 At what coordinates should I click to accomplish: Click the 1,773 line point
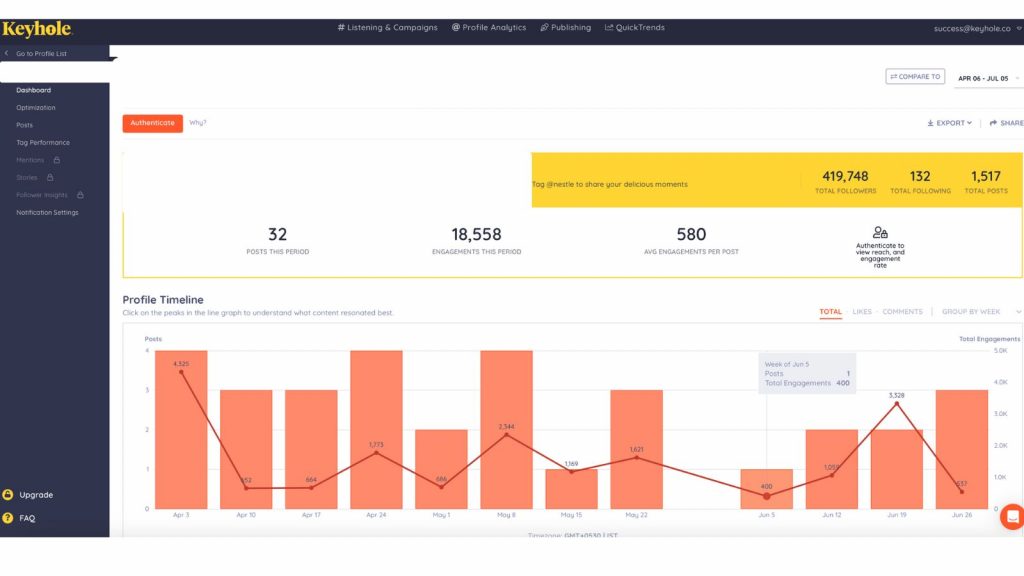[376, 453]
